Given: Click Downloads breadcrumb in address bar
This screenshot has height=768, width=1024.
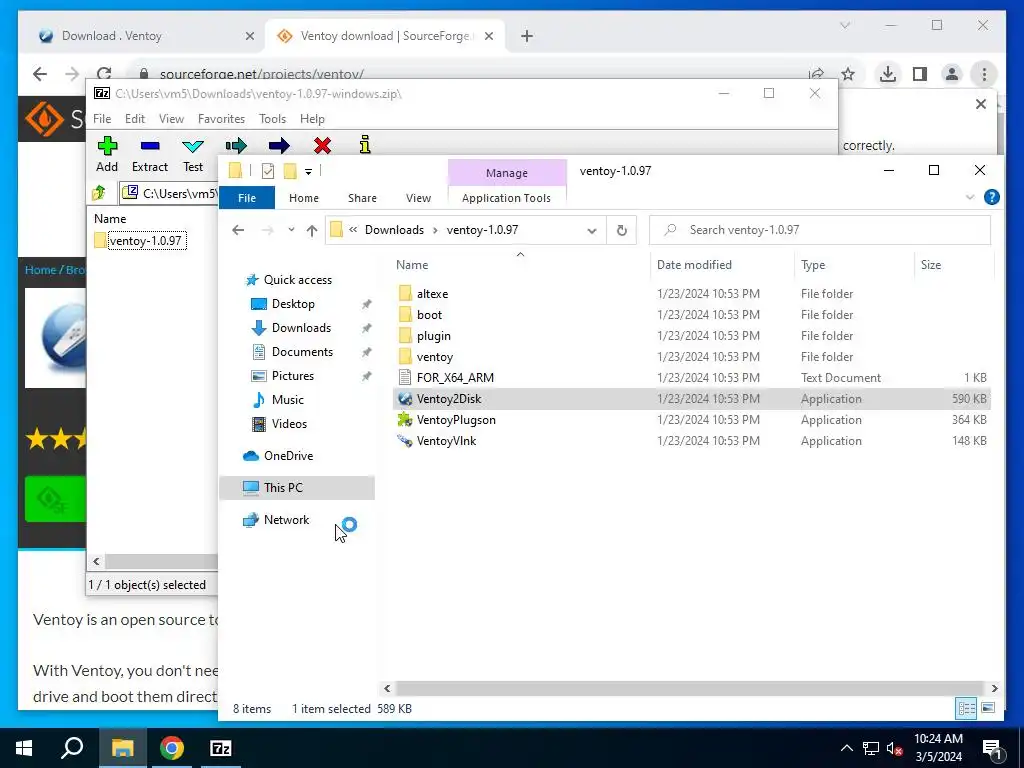Looking at the screenshot, I should pyautogui.click(x=394, y=230).
